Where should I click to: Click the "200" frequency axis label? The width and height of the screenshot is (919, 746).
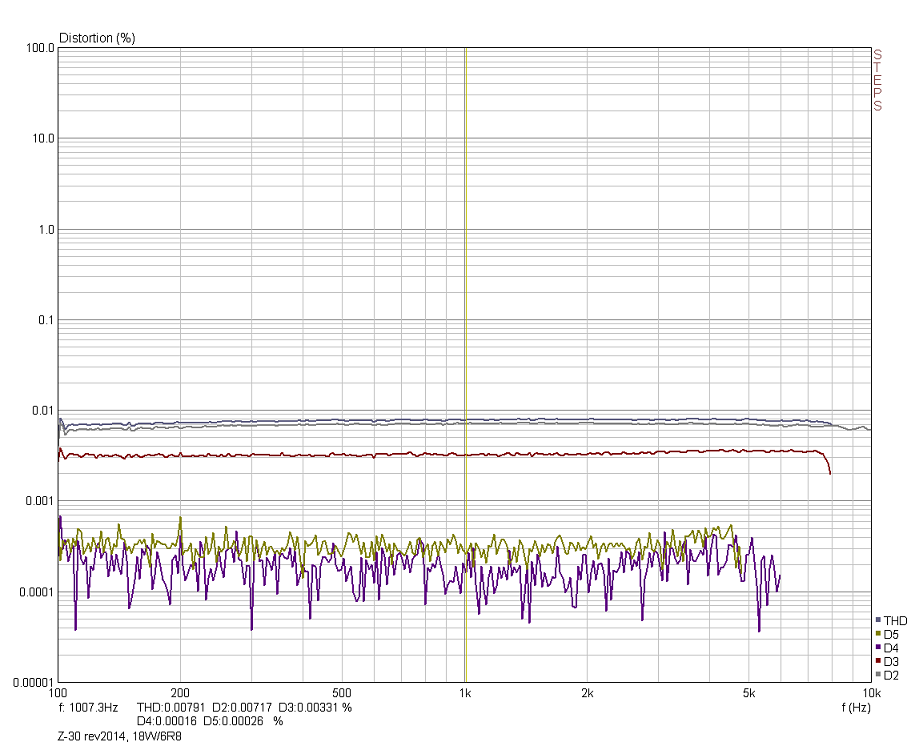(x=180, y=693)
